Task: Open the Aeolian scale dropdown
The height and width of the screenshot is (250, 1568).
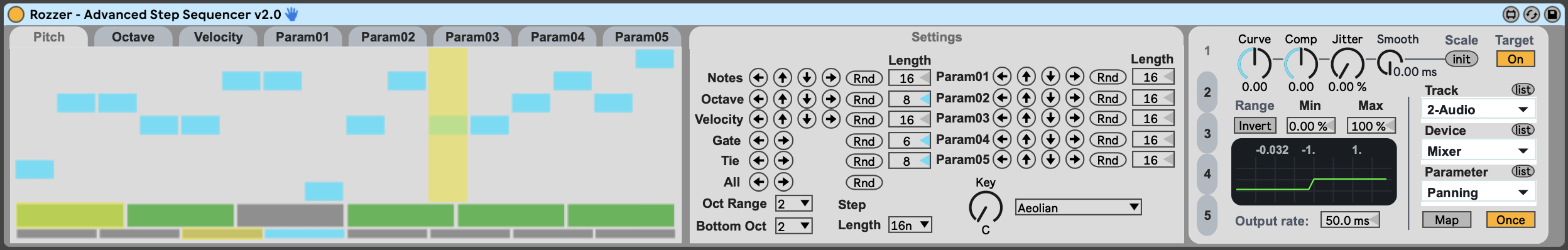Action: pos(1078,207)
